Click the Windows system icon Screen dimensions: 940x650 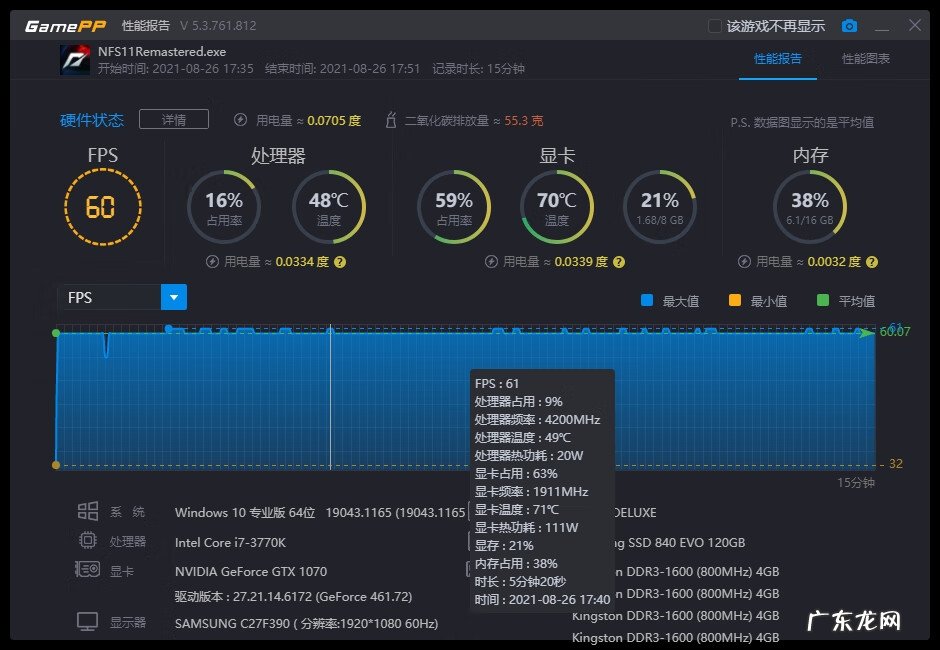coord(88,511)
